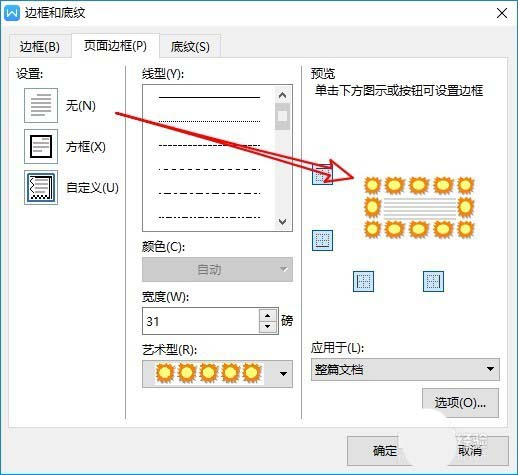Toggle the right border button in preview
This screenshot has height=475, width=518.
click(x=433, y=281)
